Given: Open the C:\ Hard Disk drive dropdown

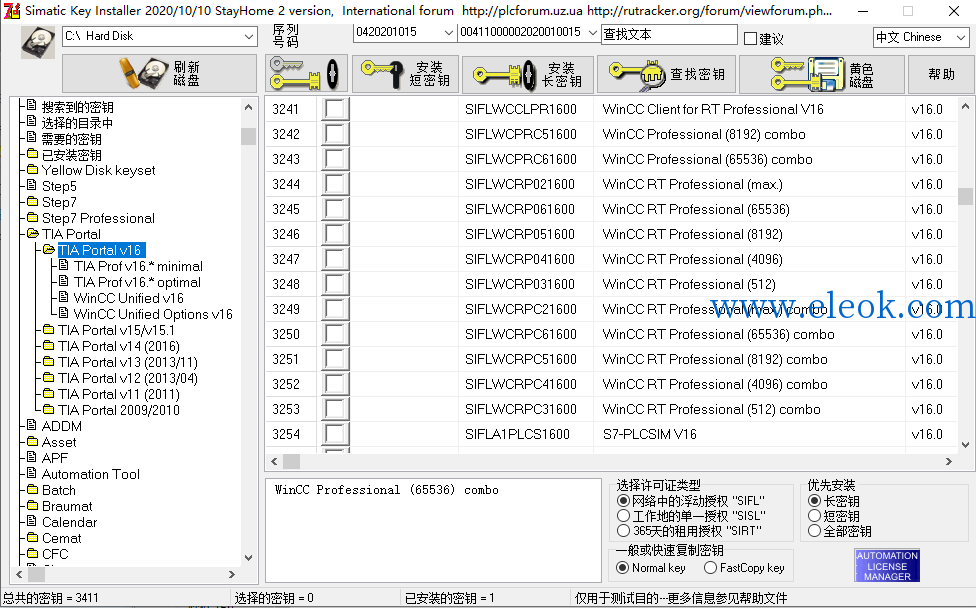Looking at the screenshot, I should tap(248, 36).
